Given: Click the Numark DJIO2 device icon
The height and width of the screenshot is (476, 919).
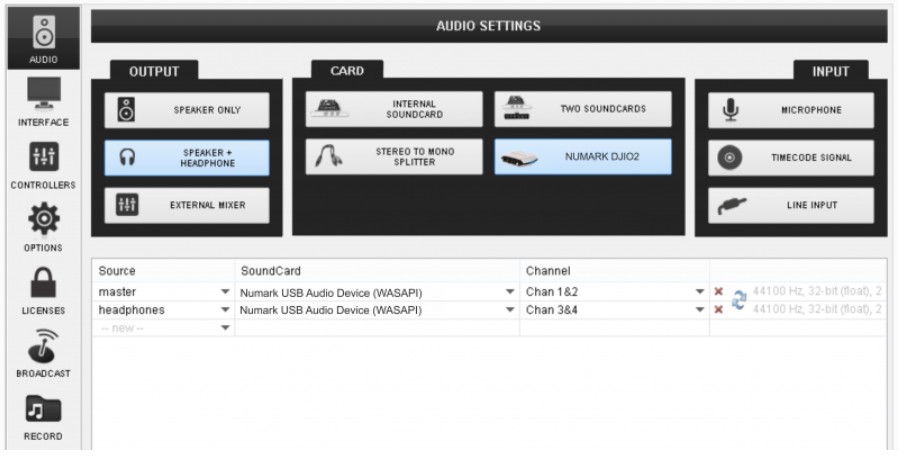Looking at the screenshot, I should pos(519,157).
